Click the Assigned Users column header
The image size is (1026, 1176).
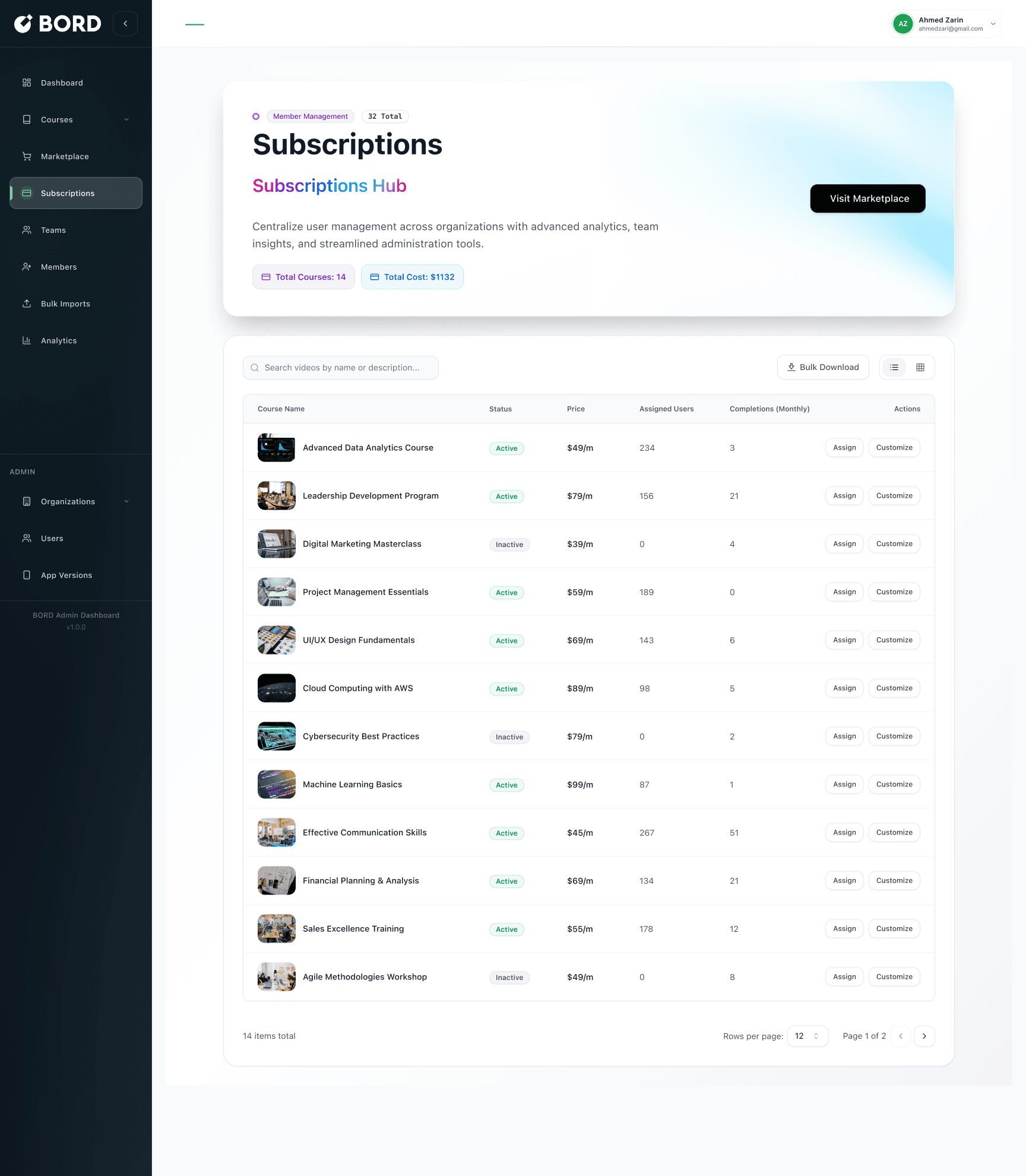(x=666, y=409)
